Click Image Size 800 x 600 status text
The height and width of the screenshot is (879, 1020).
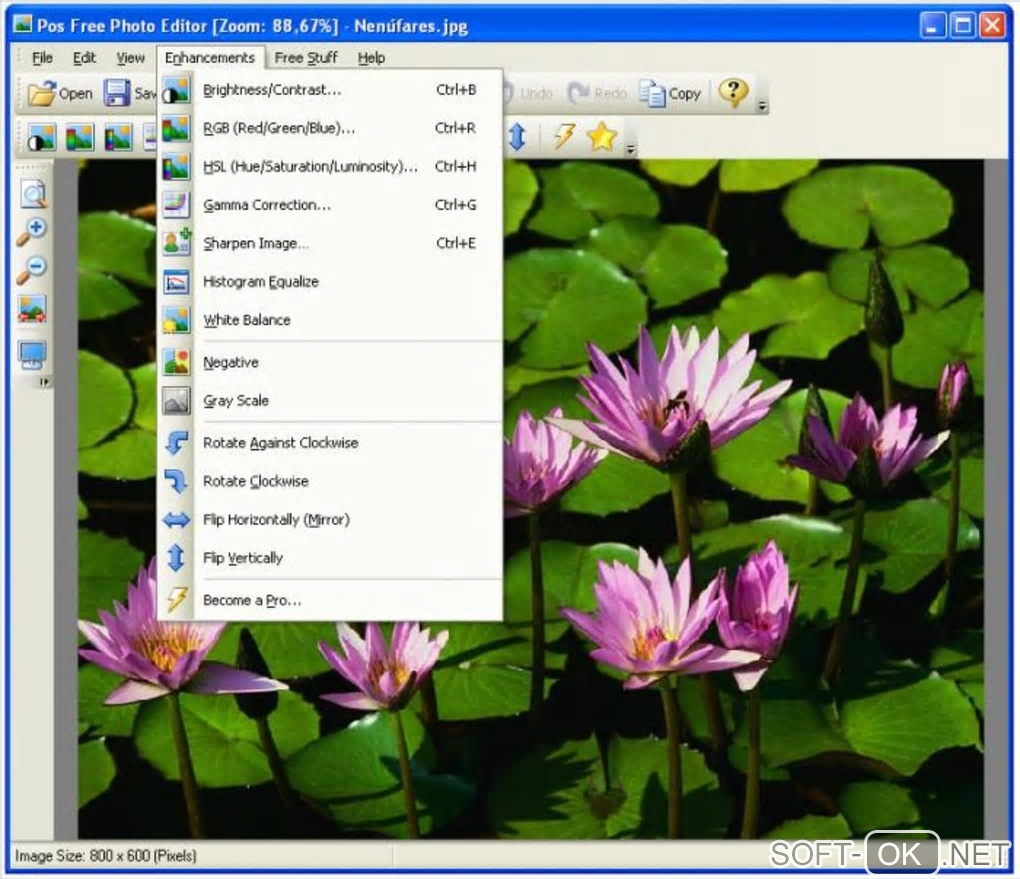pyautogui.click(x=105, y=856)
